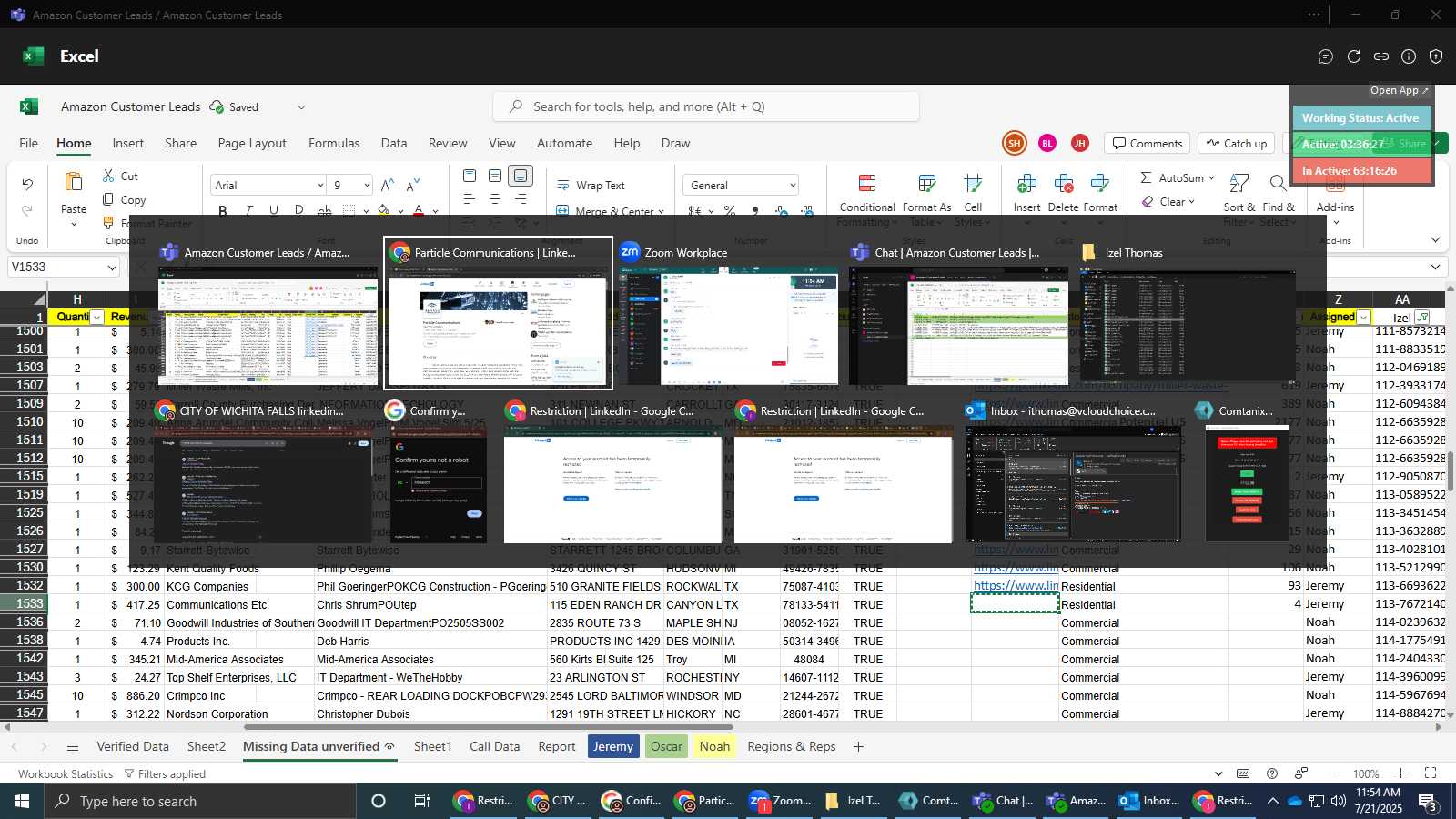The image size is (1456, 819).
Task: Toggle bottom align in the ribbon
Action: 521,176
